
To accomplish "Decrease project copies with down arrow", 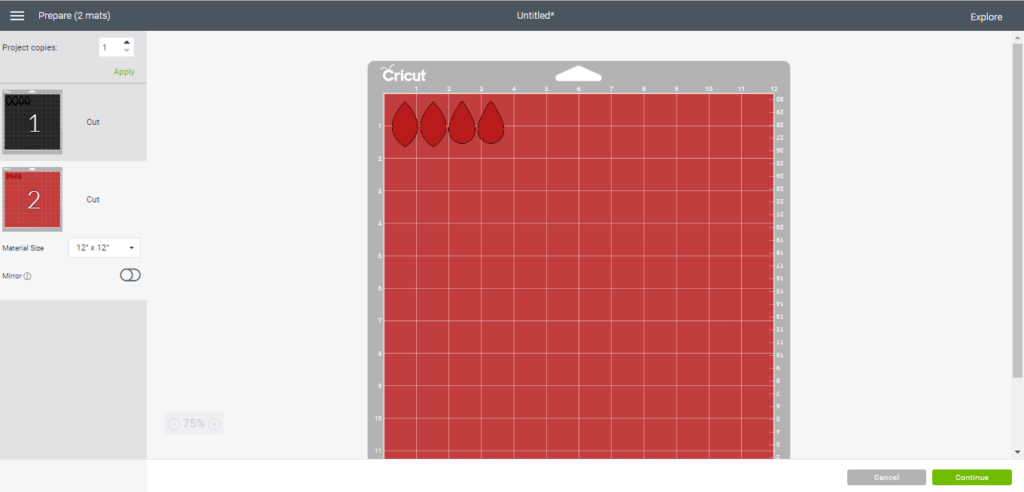I will pos(126,51).
